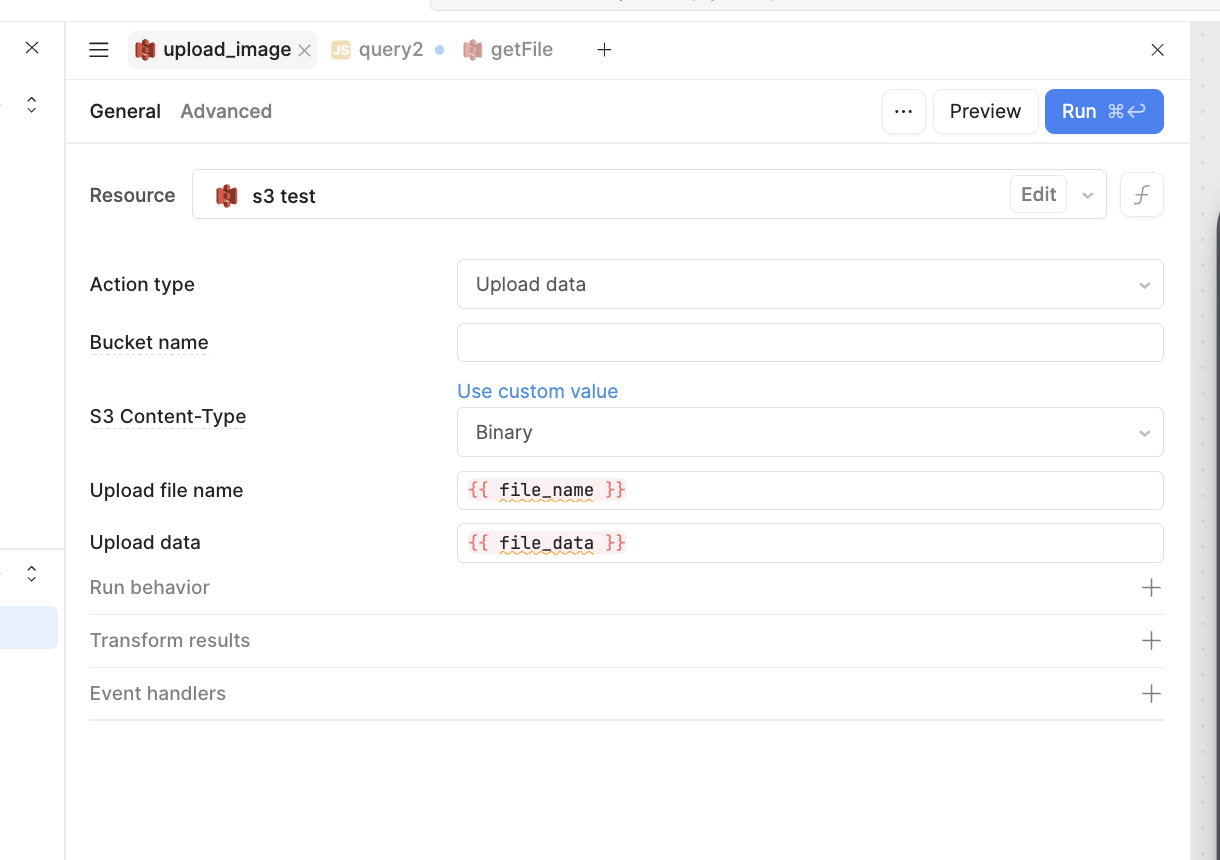Viewport: 1220px width, 860px height.
Task: Open the Advanced settings tab
Action: point(226,111)
